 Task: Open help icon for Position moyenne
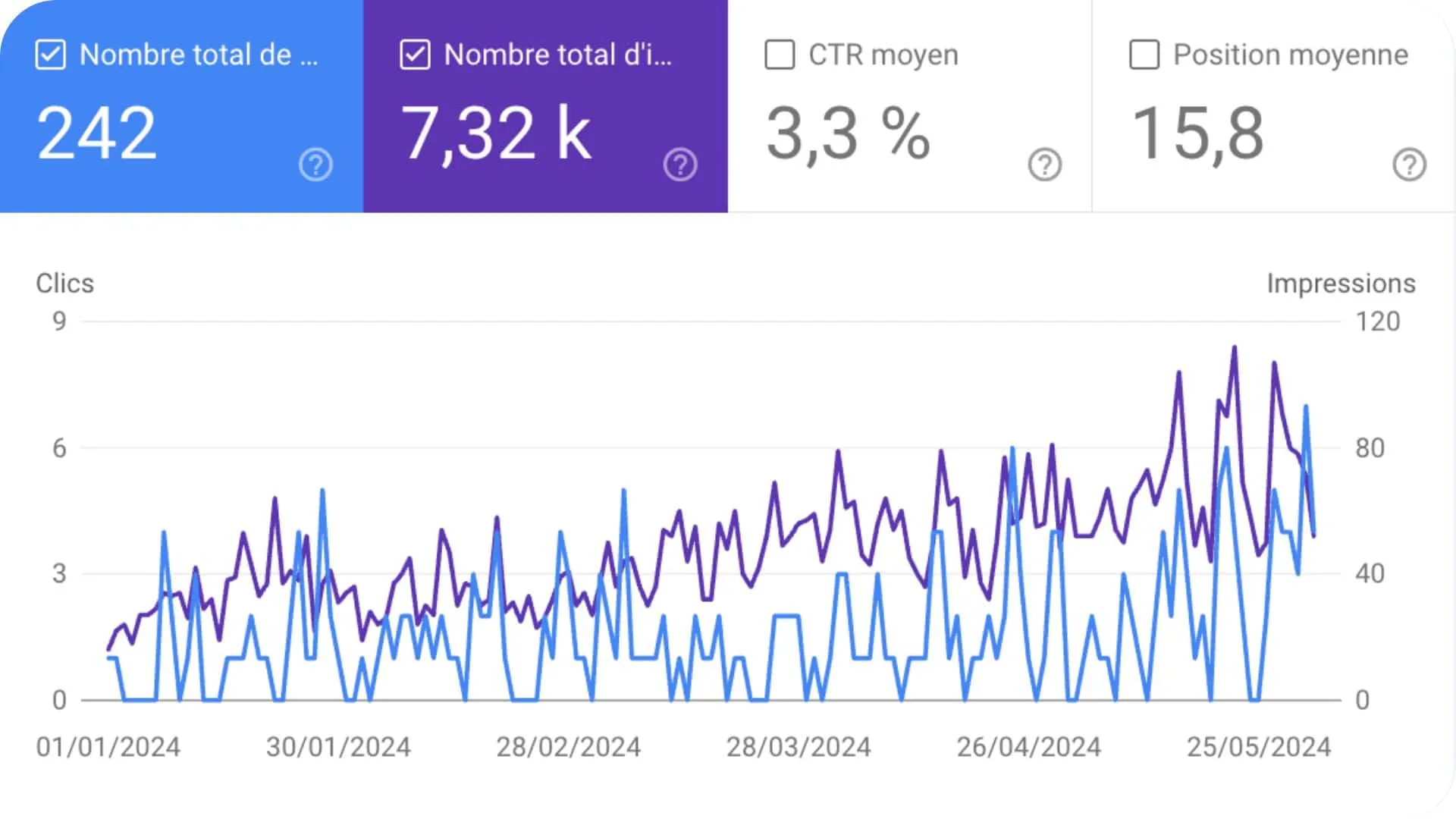[1410, 165]
